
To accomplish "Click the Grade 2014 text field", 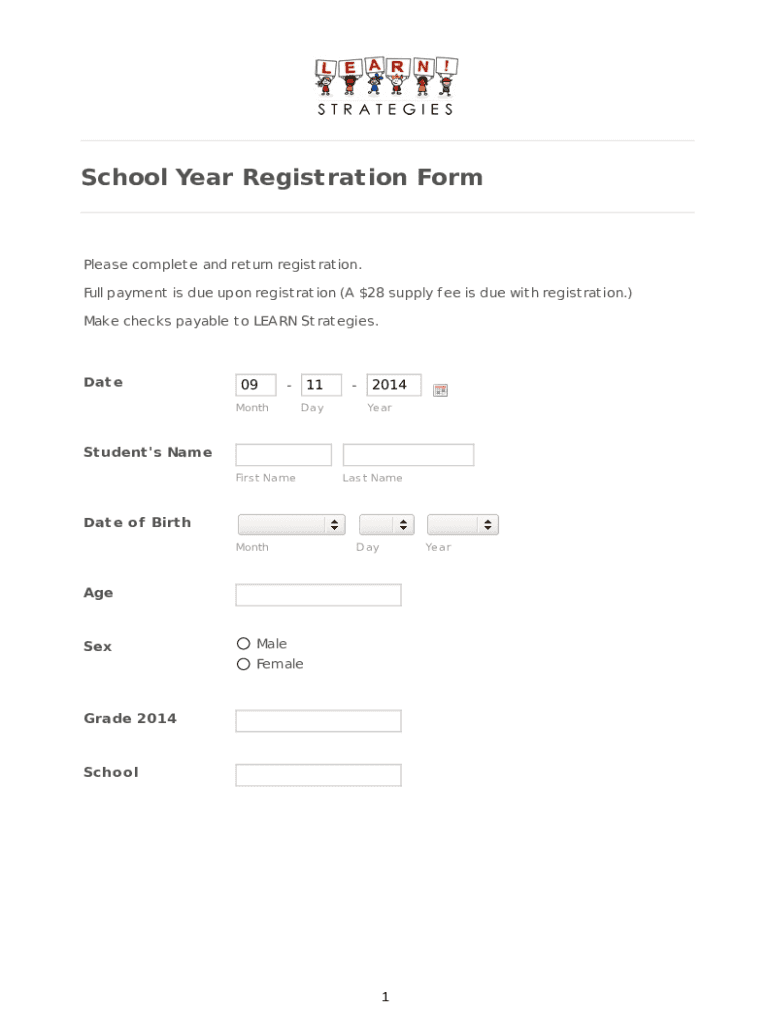I will tap(318, 721).
